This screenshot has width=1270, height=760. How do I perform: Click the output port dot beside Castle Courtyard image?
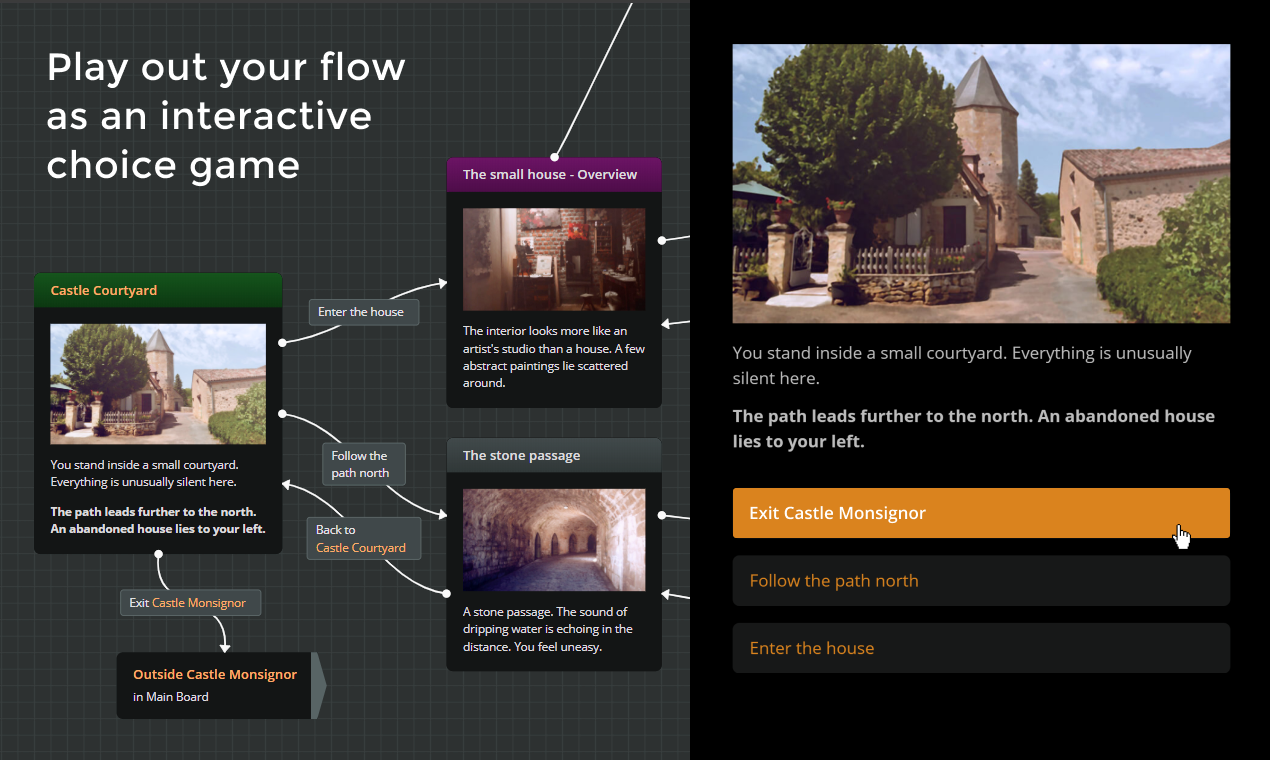tap(283, 344)
